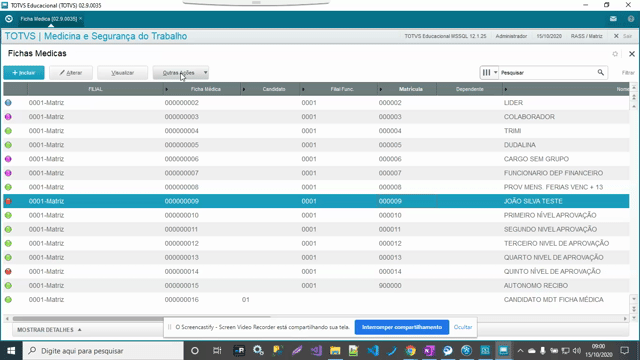Close the Ficha Médica tab
Screen dimensions: 640x360
coord(80,18)
